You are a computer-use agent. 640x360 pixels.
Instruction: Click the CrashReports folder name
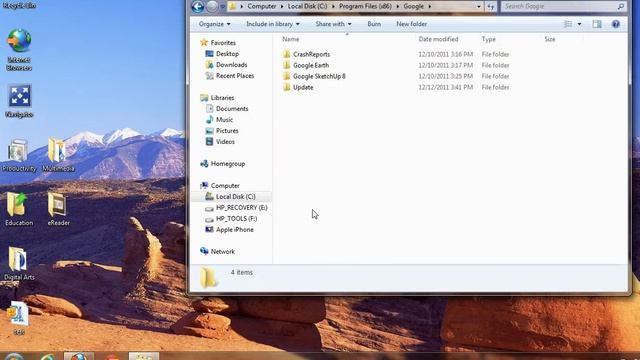tap(311, 54)
